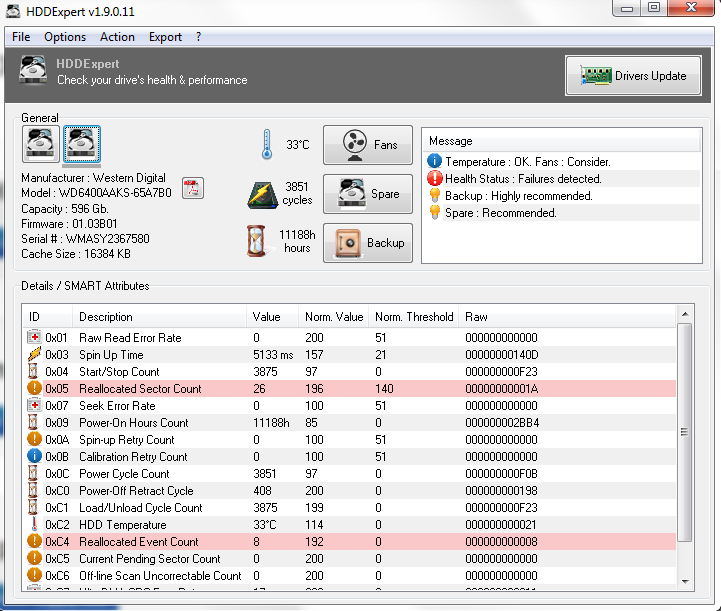Click the power cycles lightning drive icon
721x611 pixels.
pos(263,194)
